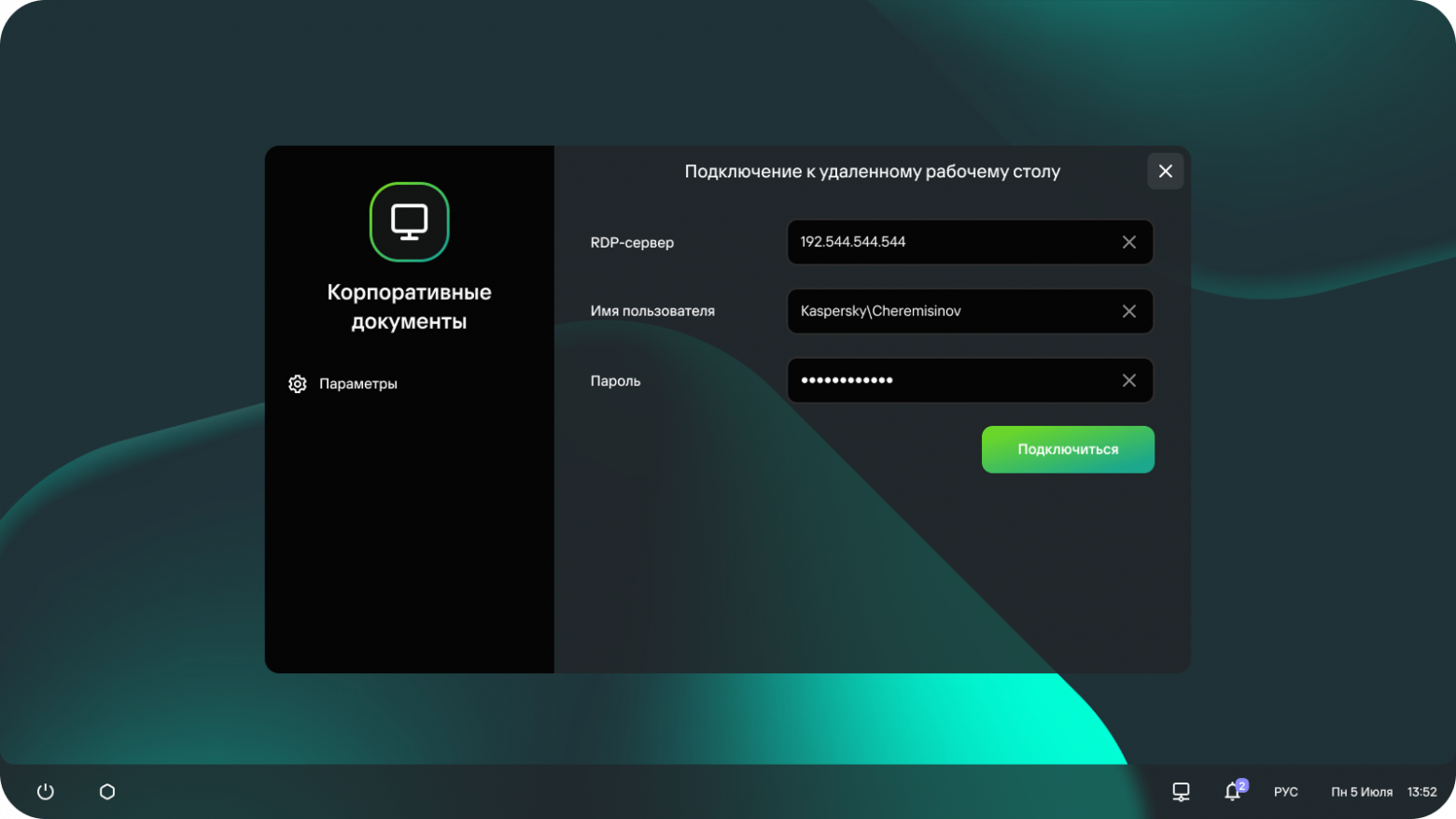The height and width of the screenshot is (819, 1456).
Task: Click the RDP-сервер label
Action: point(632,243)
